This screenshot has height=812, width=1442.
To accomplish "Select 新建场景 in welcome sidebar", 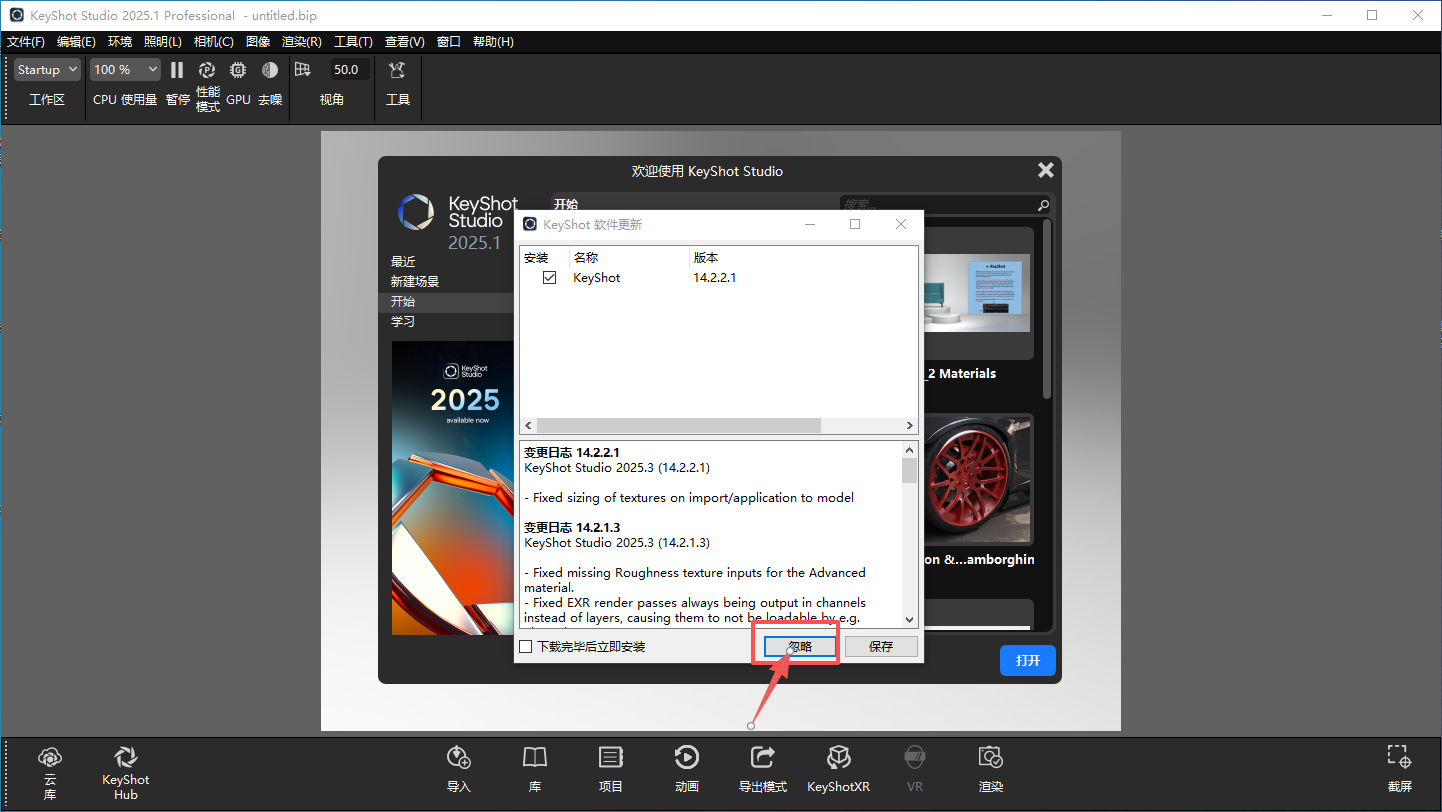I will [415, 282].
